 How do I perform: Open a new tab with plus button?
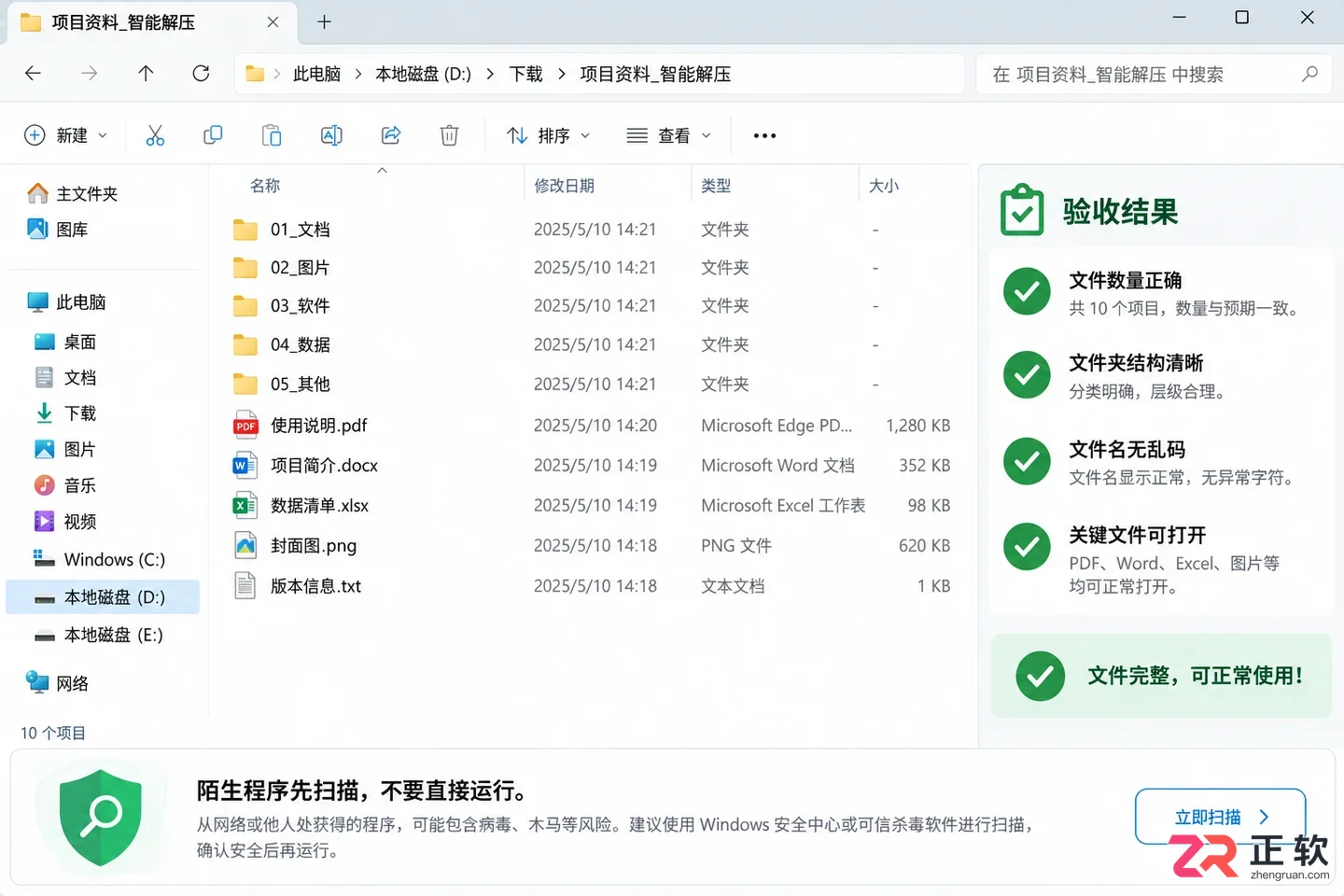(x=324, y=21)
